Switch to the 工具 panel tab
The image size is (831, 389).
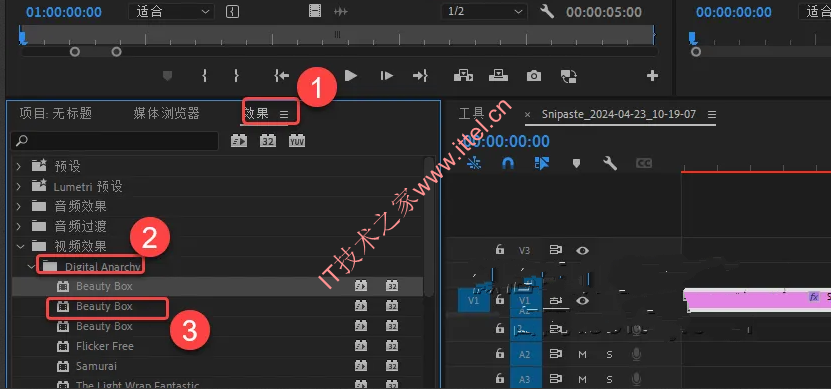pyautogui.click(x=471, y=113)
